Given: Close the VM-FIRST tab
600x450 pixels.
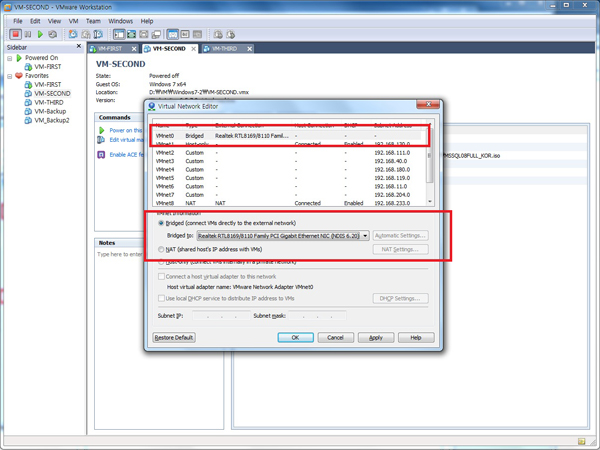Looking at the screenshot, I should (134, 49).
